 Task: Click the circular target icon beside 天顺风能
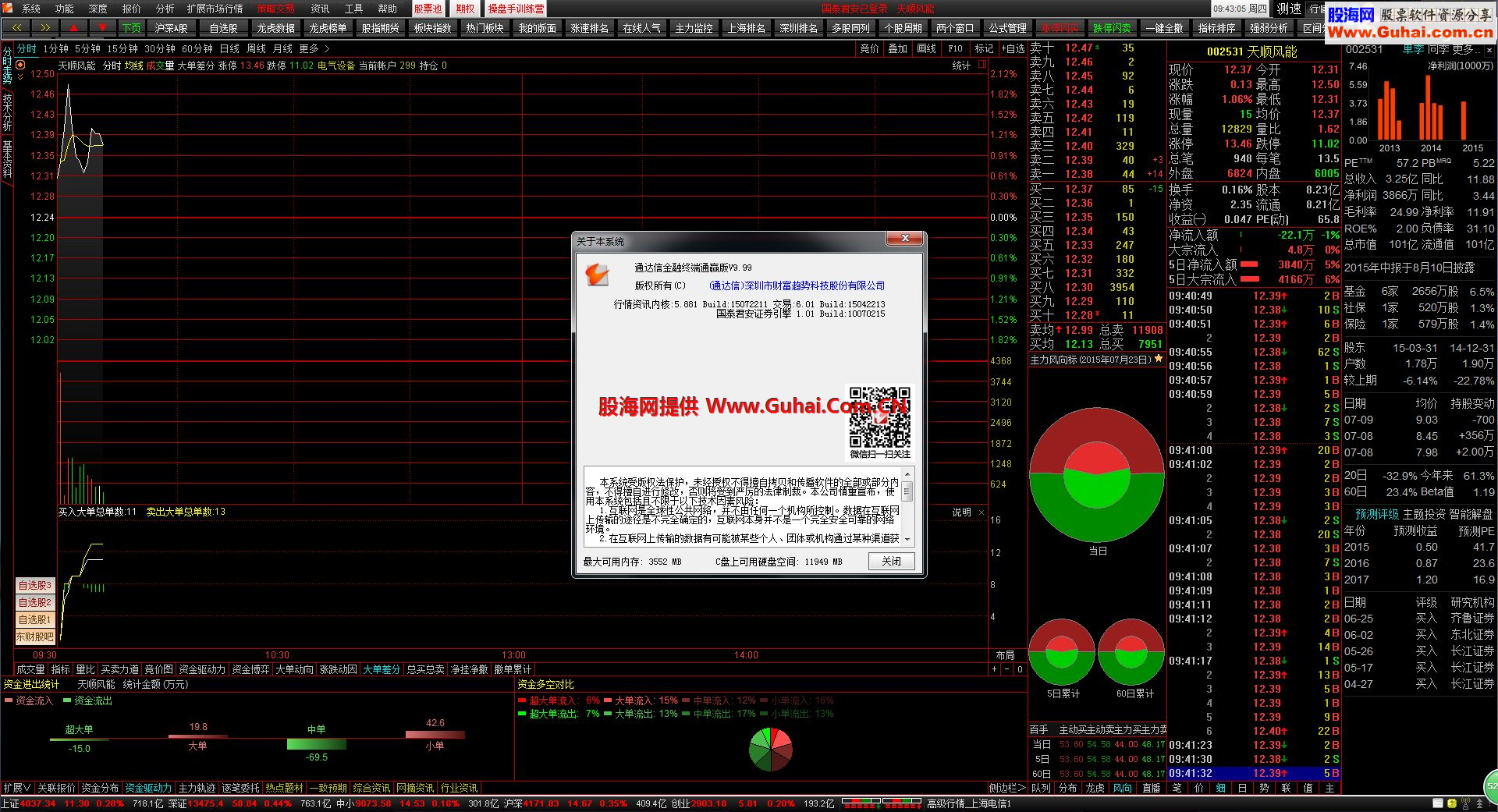coord(20,66)
